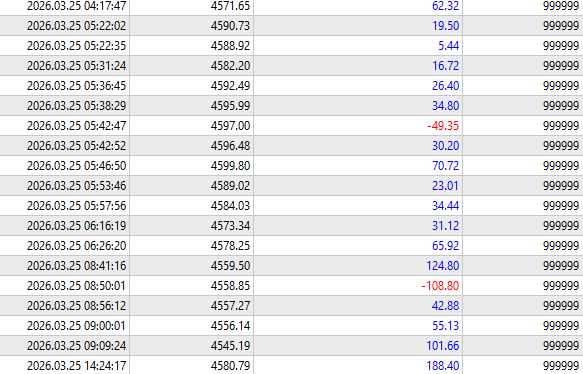Image resolution: width=583 pixels, height=374 pixels.
Task: Click the red loss value -108.80
Action: [x=440, y=286]
